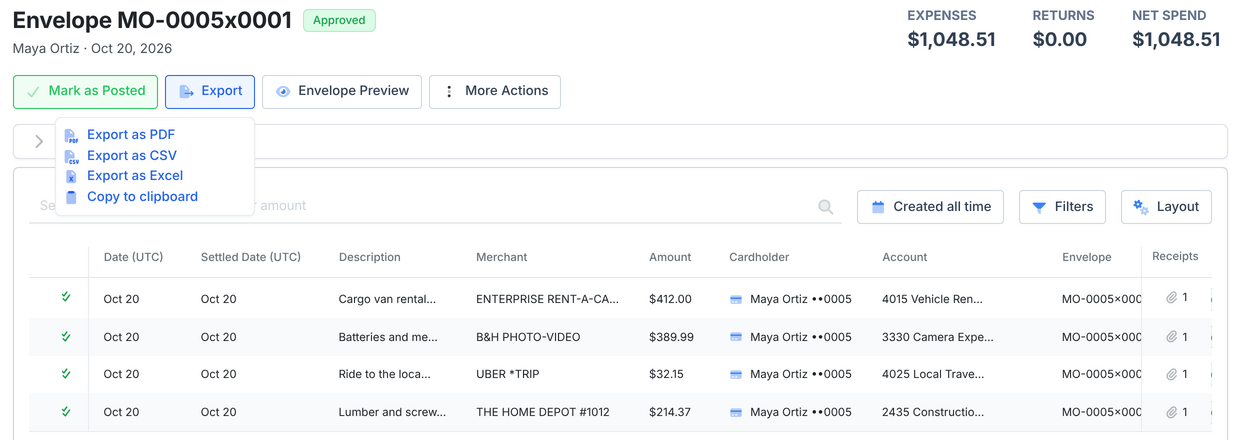Click the Ride to the loca... description
Image resolution: width=1242 pixels, height=440 pixels.
pos(384,374)
